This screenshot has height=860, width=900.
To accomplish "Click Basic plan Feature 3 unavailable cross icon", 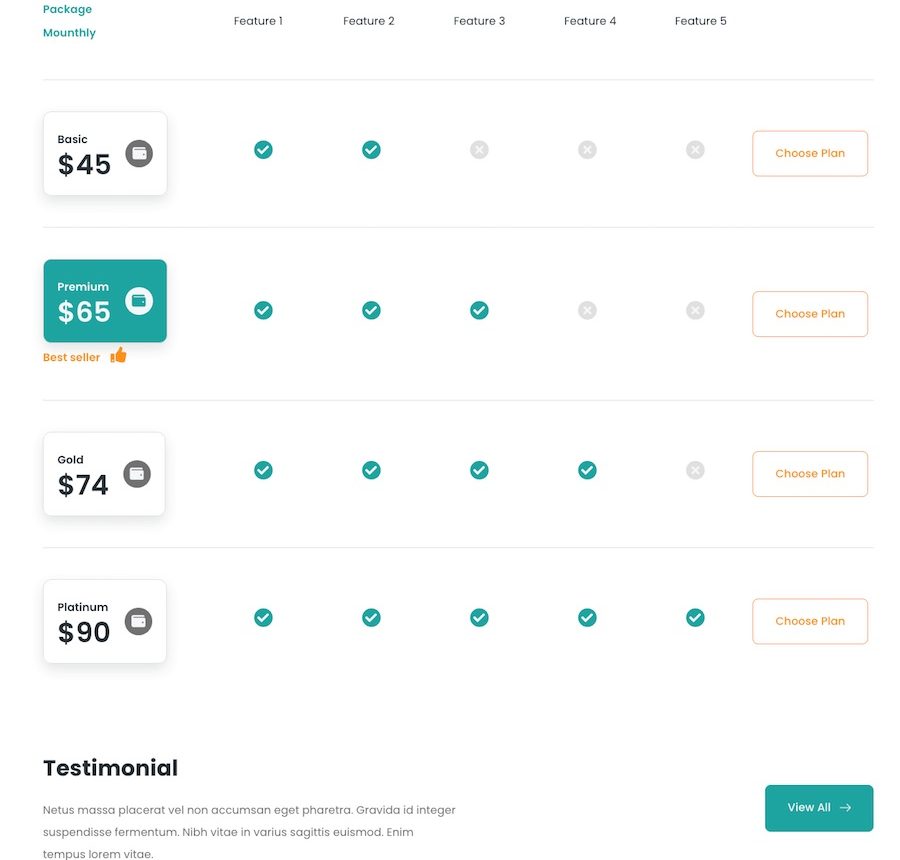I will (x=479, y=150).
